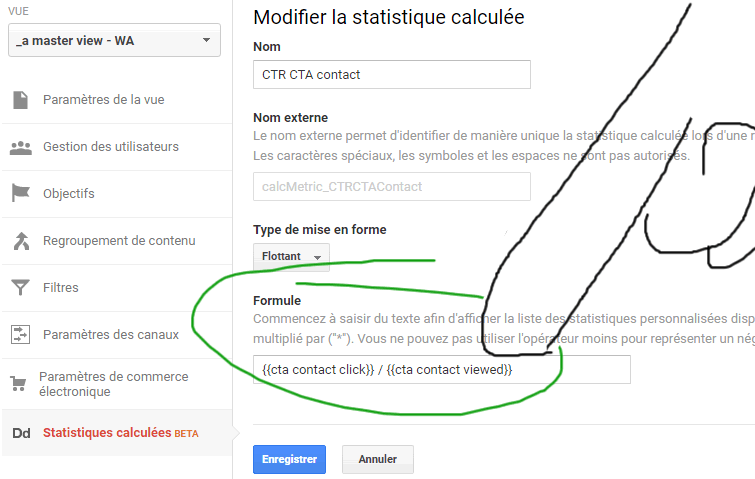
Task: Go to Objectifs section
Action: pos(68,193)
